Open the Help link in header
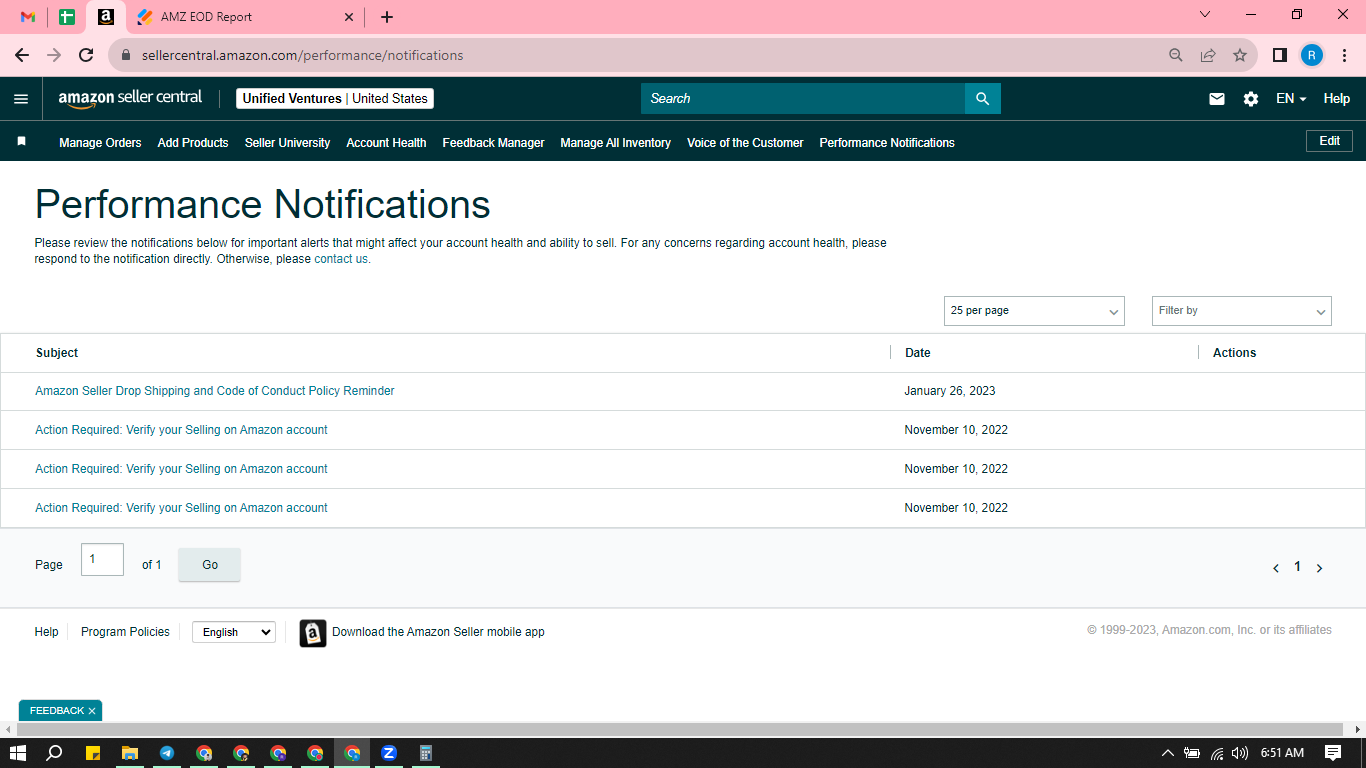This screenshot has height=768, width=1366. pyautogui.click(x=1337, y=98)
